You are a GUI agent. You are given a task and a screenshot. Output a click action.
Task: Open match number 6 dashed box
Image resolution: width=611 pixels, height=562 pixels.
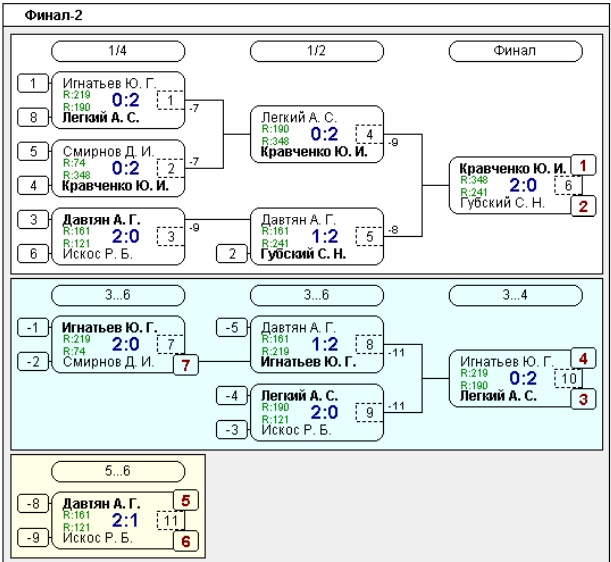point(568,186)
